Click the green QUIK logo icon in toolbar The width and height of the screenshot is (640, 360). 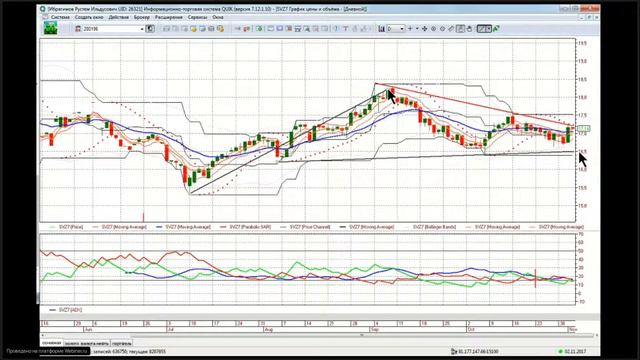(51, 29)
